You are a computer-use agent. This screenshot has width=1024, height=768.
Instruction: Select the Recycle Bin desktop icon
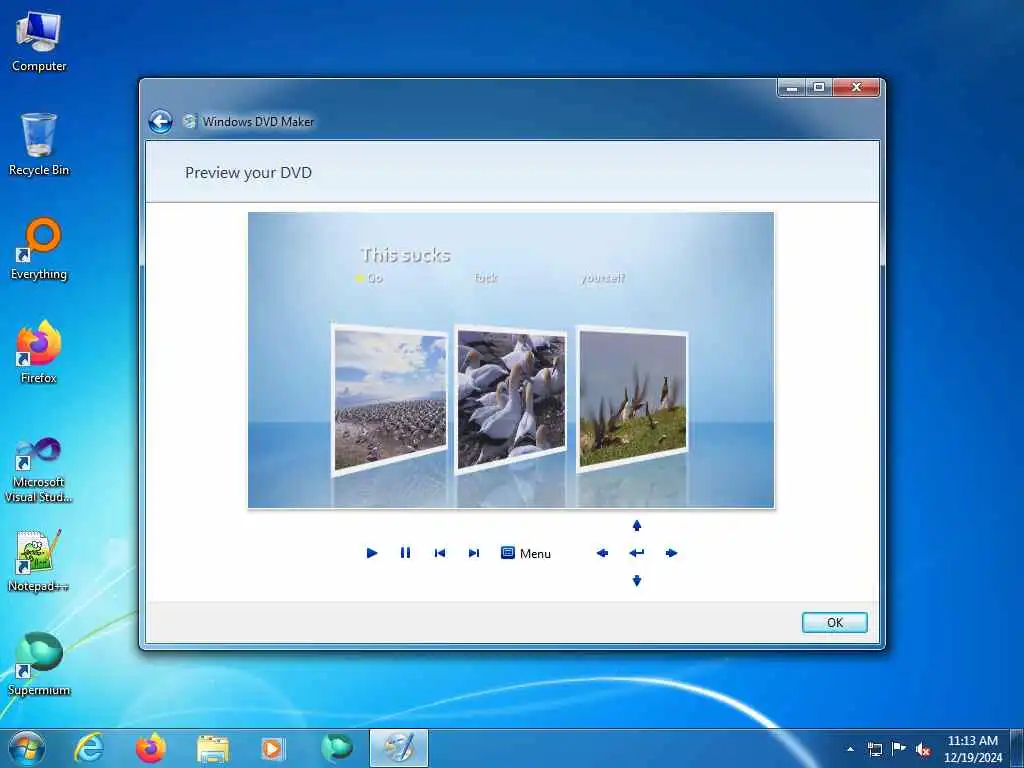coord(39,145)
